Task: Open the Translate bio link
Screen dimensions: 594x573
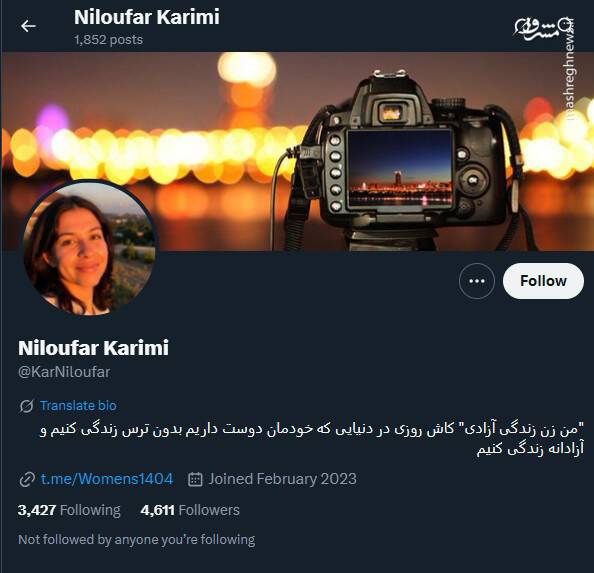Action: point(78,406)
